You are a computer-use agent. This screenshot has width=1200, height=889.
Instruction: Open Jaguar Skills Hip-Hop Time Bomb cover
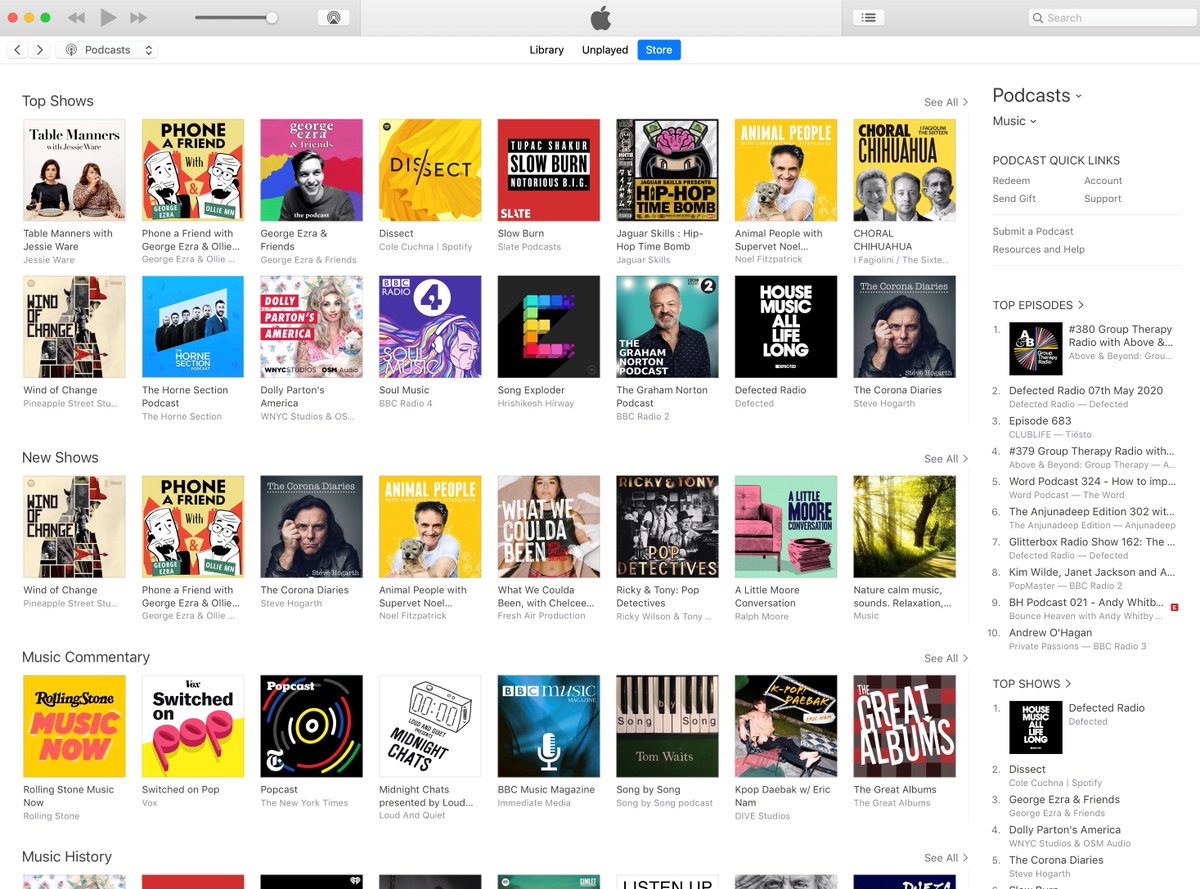point(667,170)
